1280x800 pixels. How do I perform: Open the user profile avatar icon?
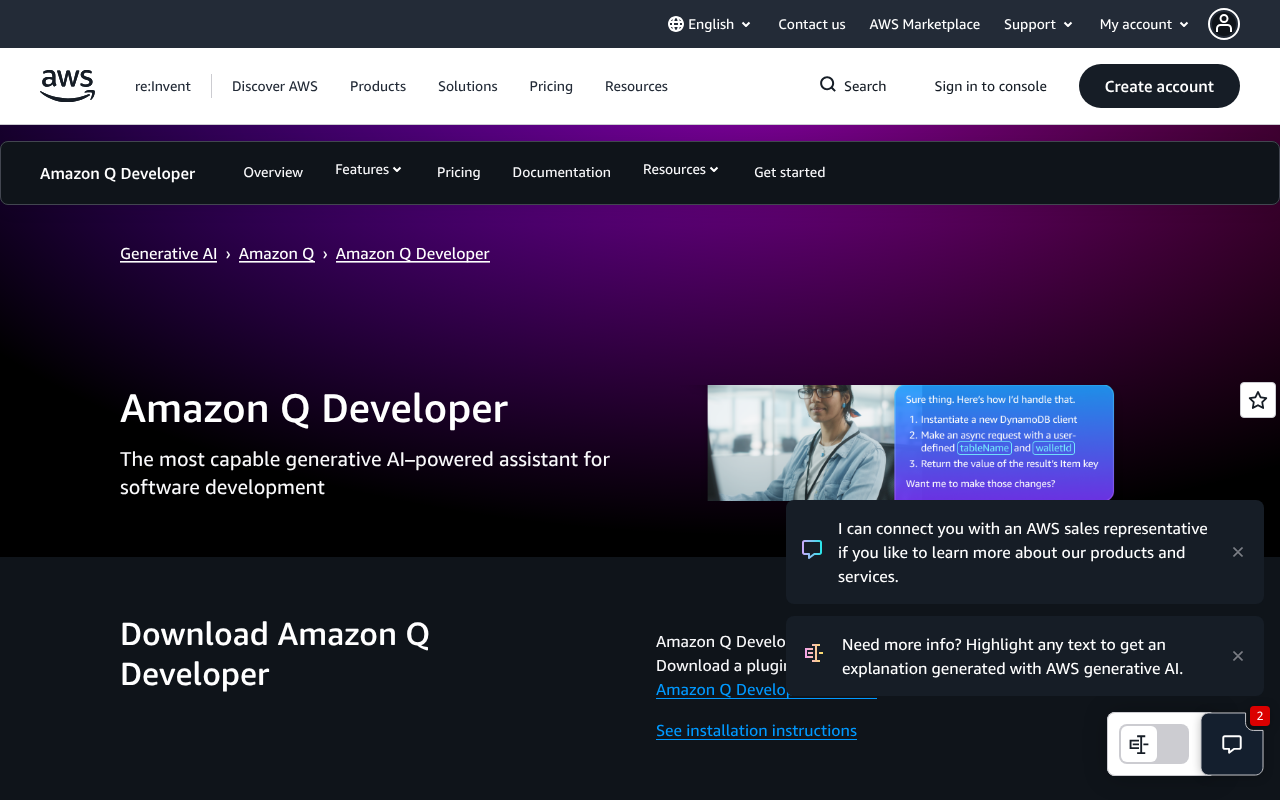1223,24
